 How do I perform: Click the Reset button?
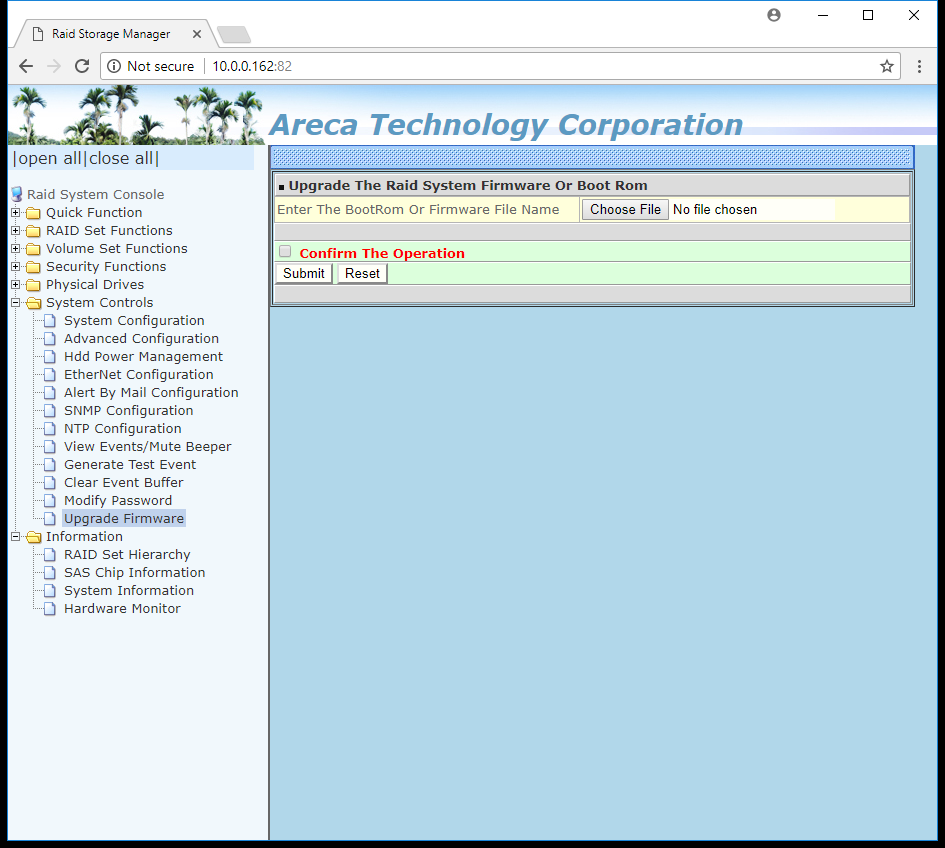click(x=362, y=274)
